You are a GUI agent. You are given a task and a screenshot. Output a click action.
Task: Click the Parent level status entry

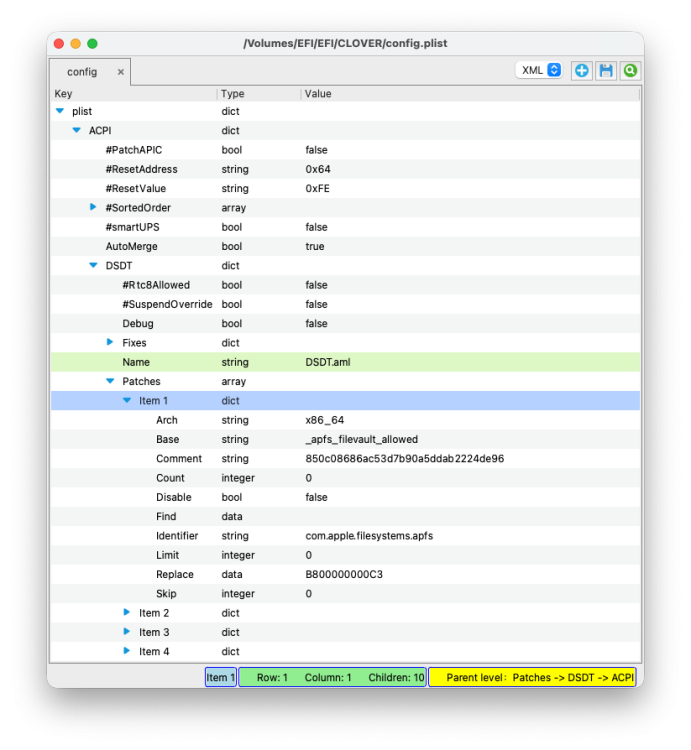(532, 677)
